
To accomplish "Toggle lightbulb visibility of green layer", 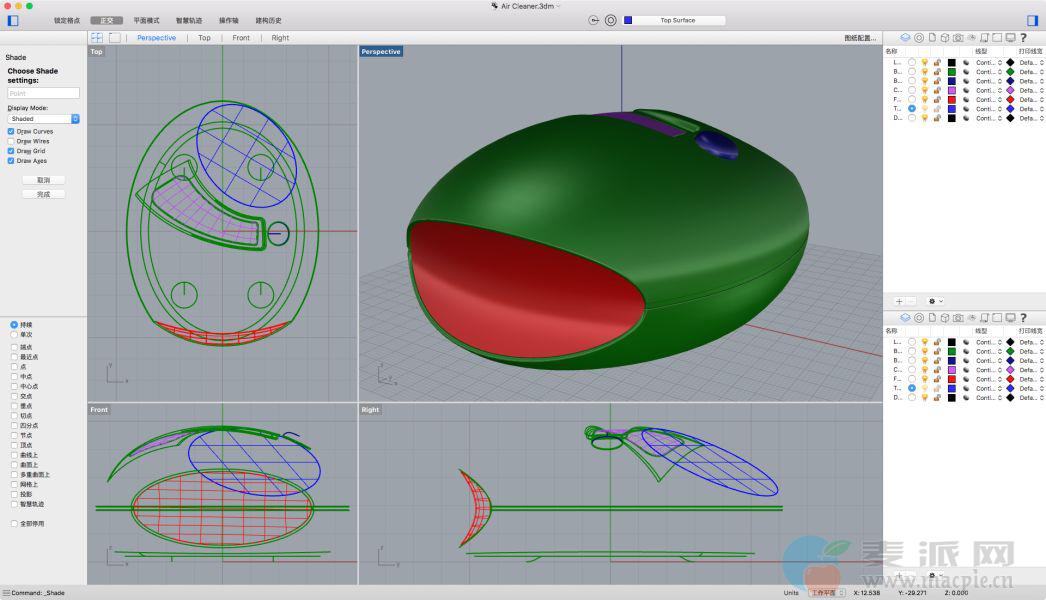I will [924, 71].
